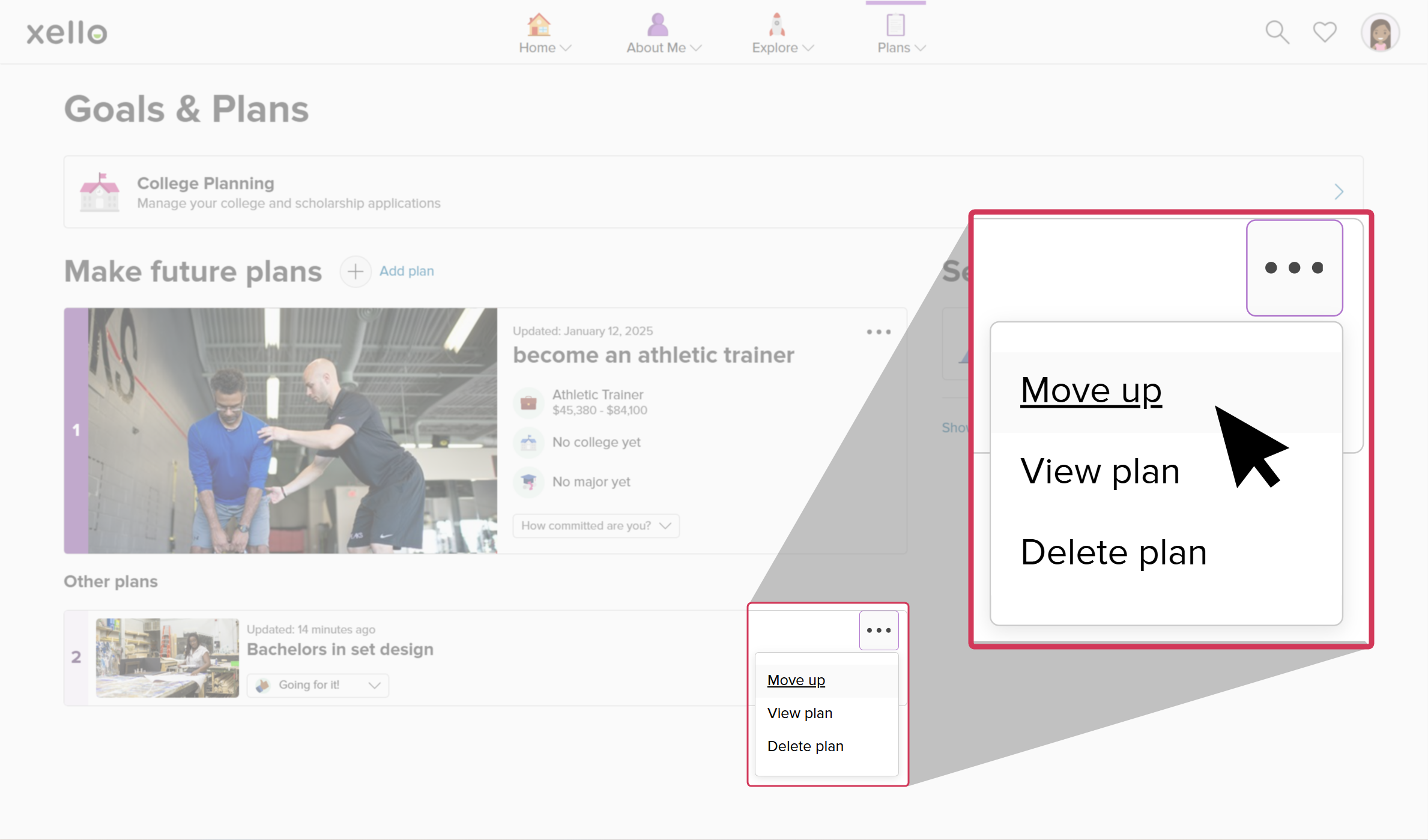1428x840 pixels.
Task: Expand the Home navigation dropdown chevron
Action: [565, 48]
